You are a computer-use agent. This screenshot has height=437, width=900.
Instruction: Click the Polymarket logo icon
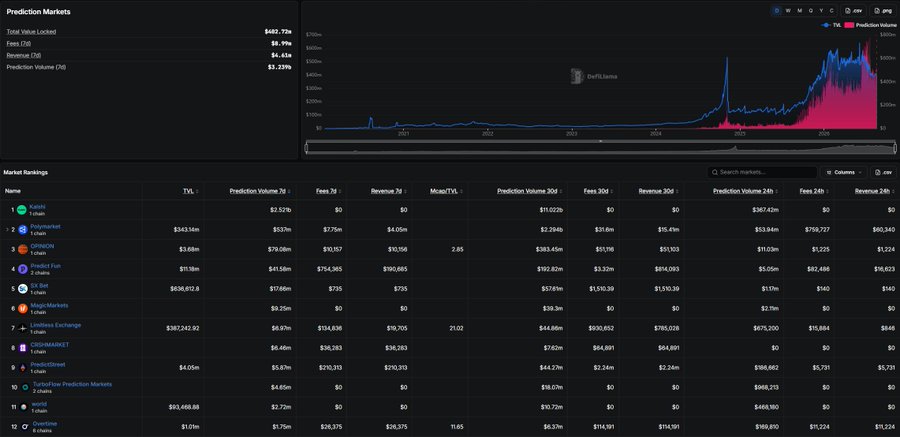click(22, 230)
